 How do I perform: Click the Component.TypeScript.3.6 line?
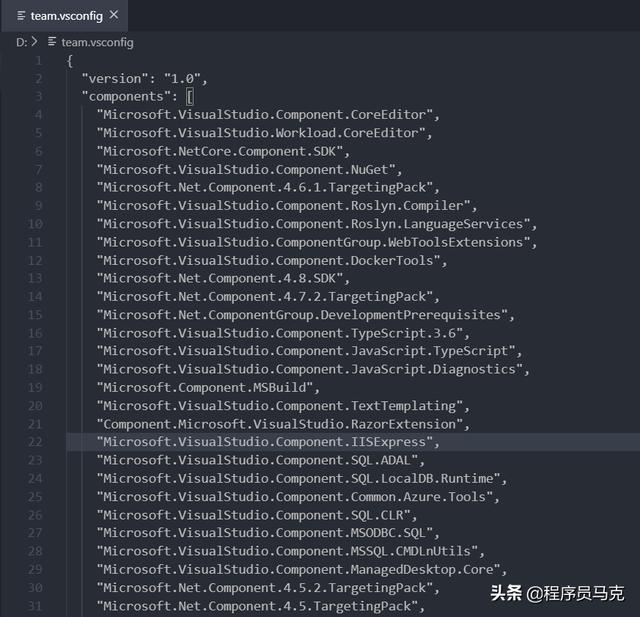pos(283,333)
